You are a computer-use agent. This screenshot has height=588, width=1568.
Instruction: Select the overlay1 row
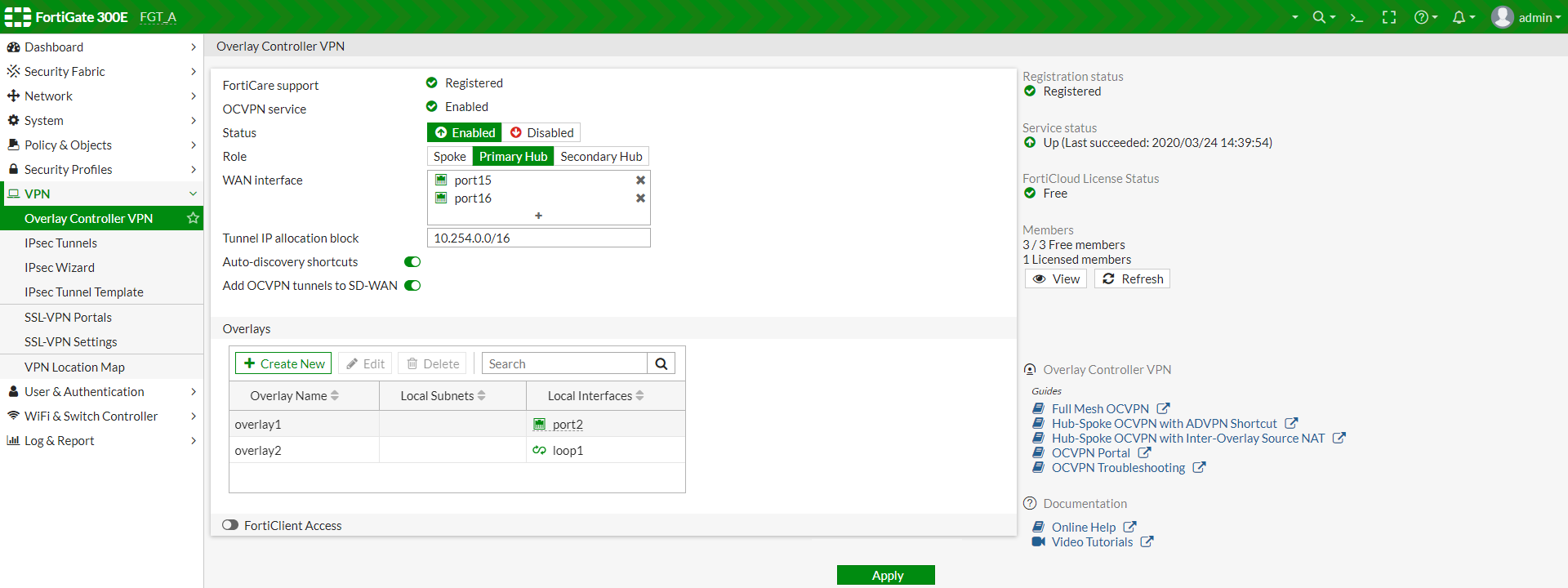click(x=457, y=424)
